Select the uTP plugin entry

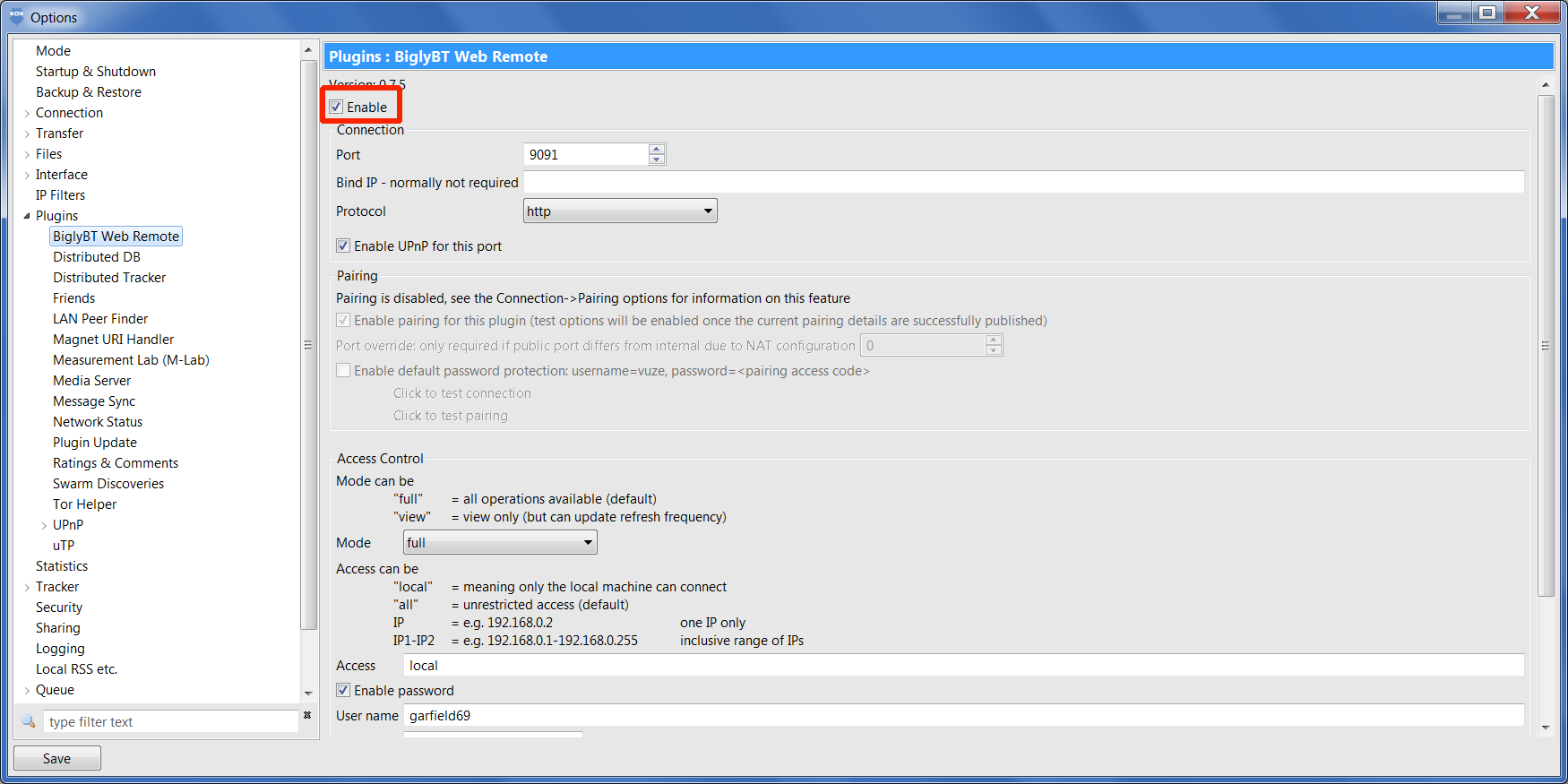pyautogui.click(x=64, y=546)
